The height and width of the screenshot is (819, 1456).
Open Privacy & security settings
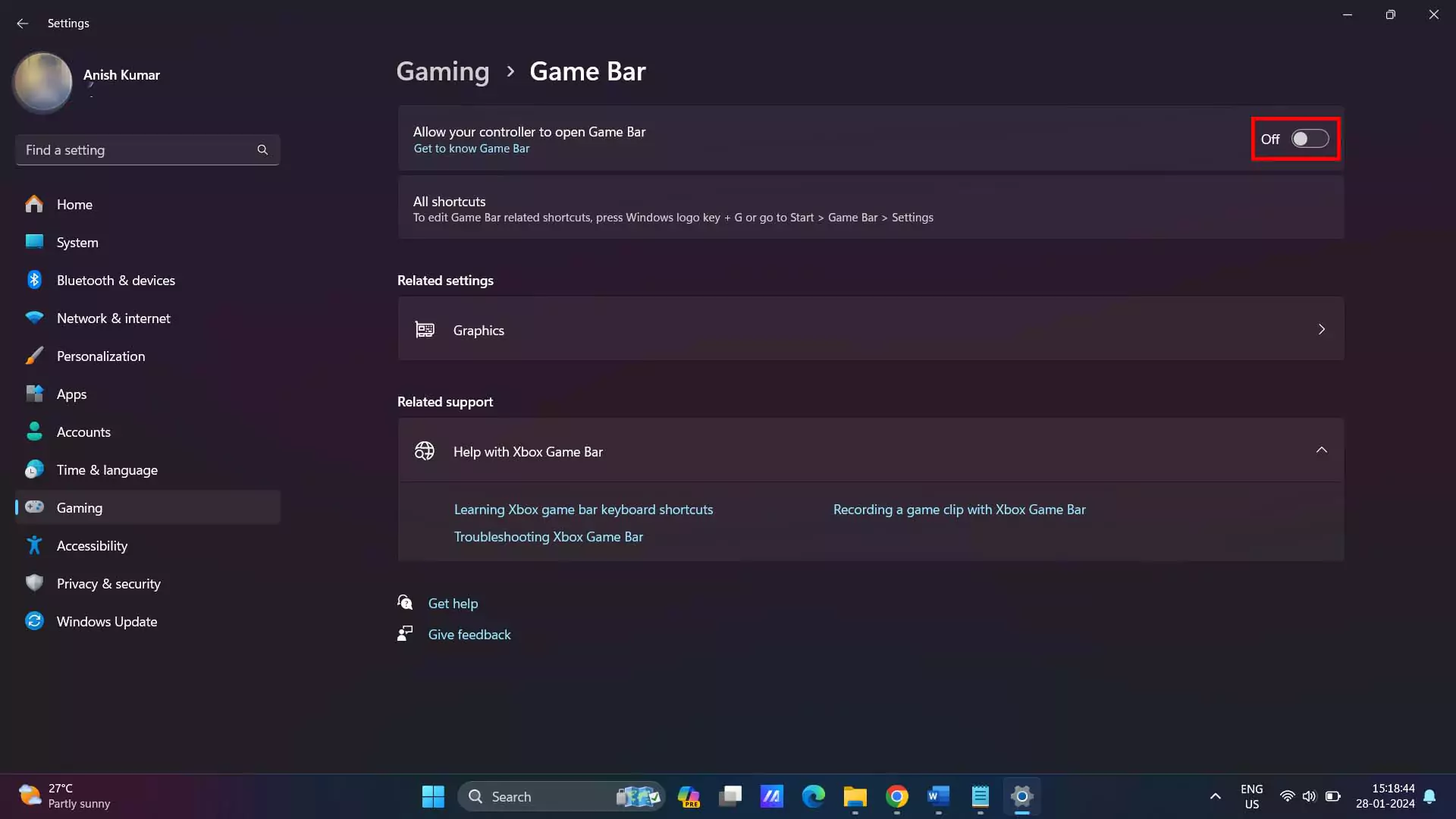(148, 584)
